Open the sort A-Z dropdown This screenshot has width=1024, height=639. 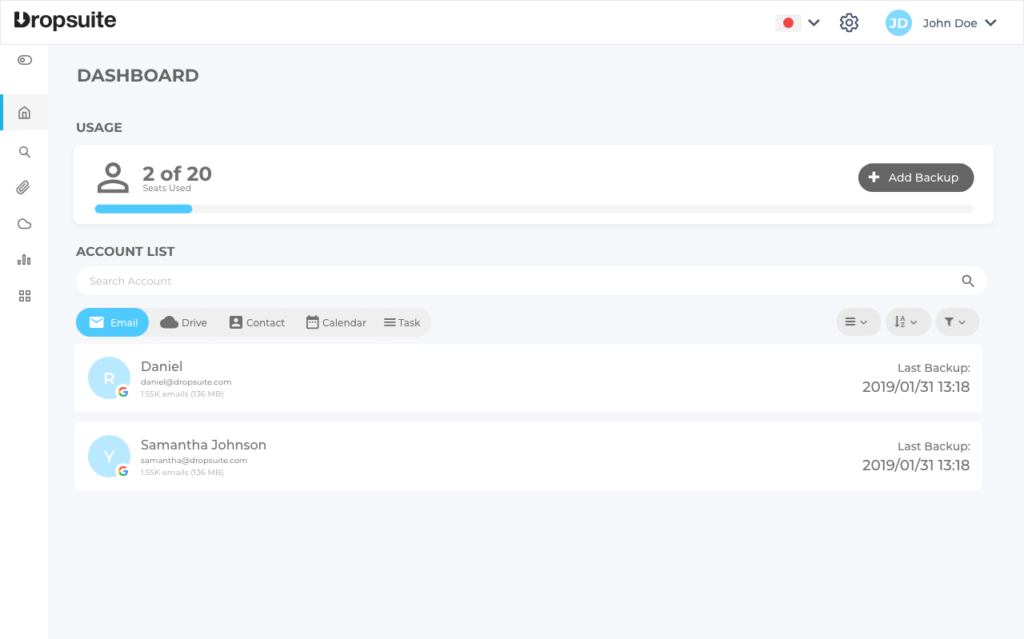coord(907,321)
